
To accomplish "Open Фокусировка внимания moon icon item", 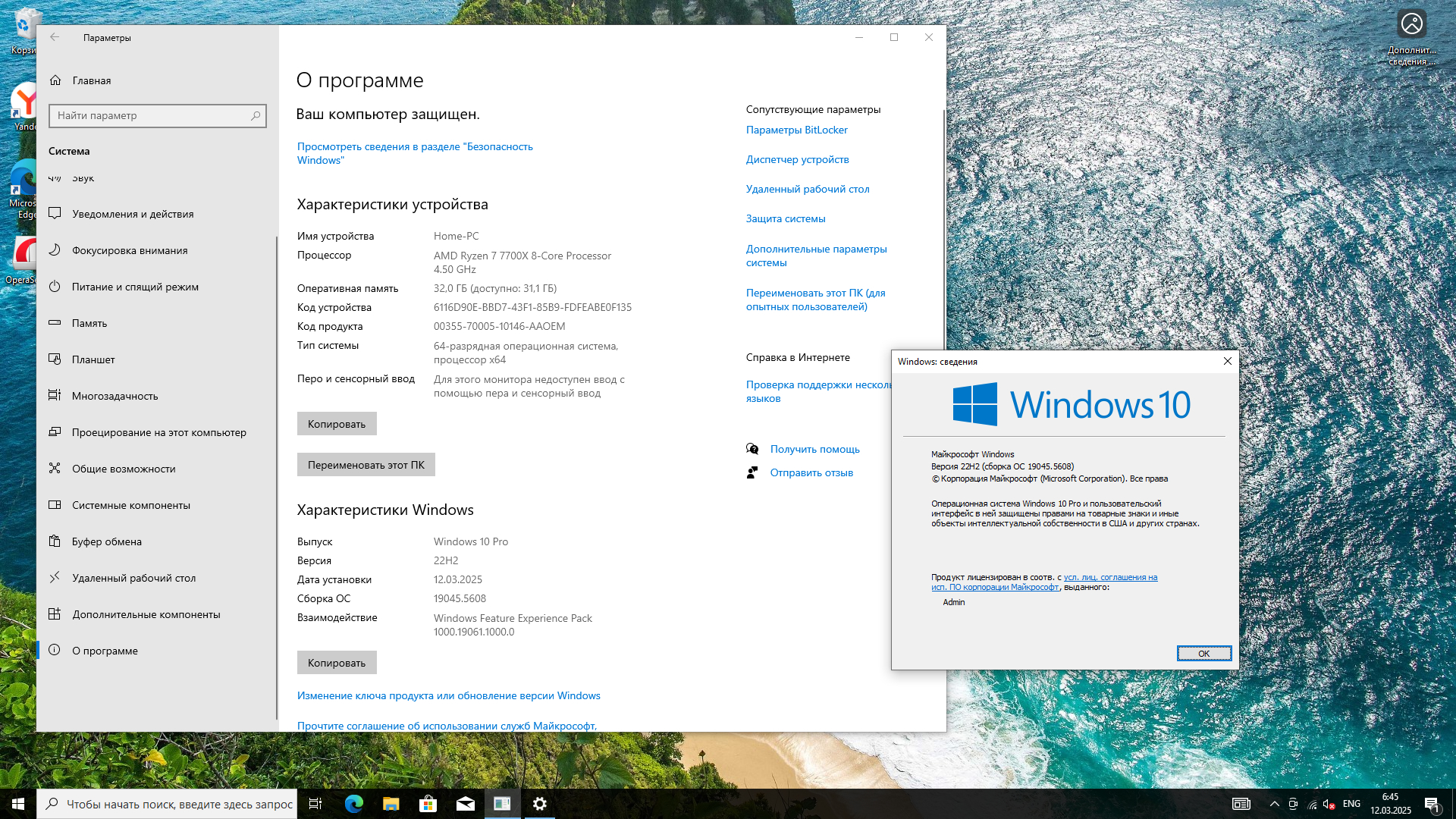I will pyautogui.click(x=55, y=250).
